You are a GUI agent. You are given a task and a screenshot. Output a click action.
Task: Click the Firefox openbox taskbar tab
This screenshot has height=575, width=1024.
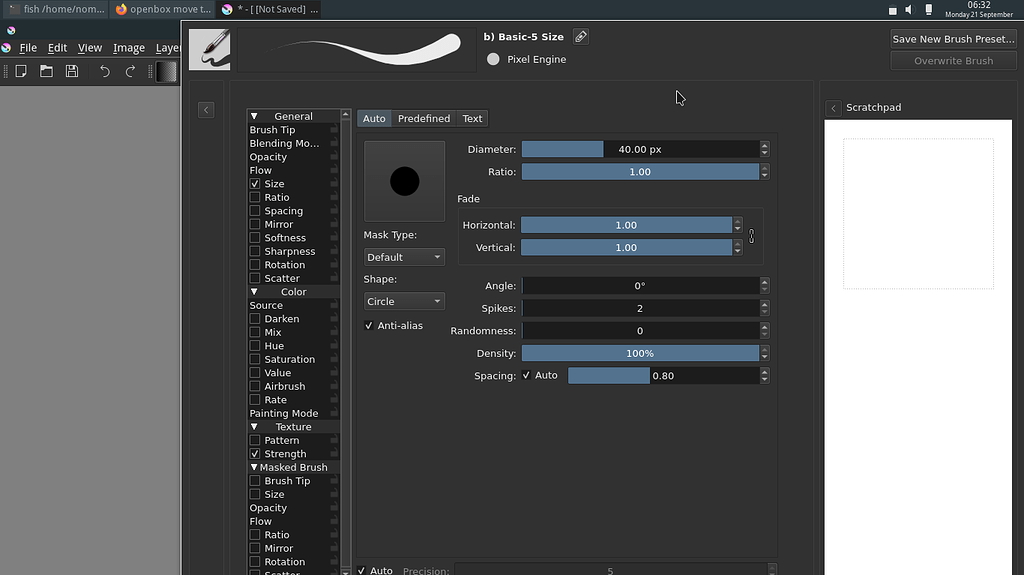163,9
